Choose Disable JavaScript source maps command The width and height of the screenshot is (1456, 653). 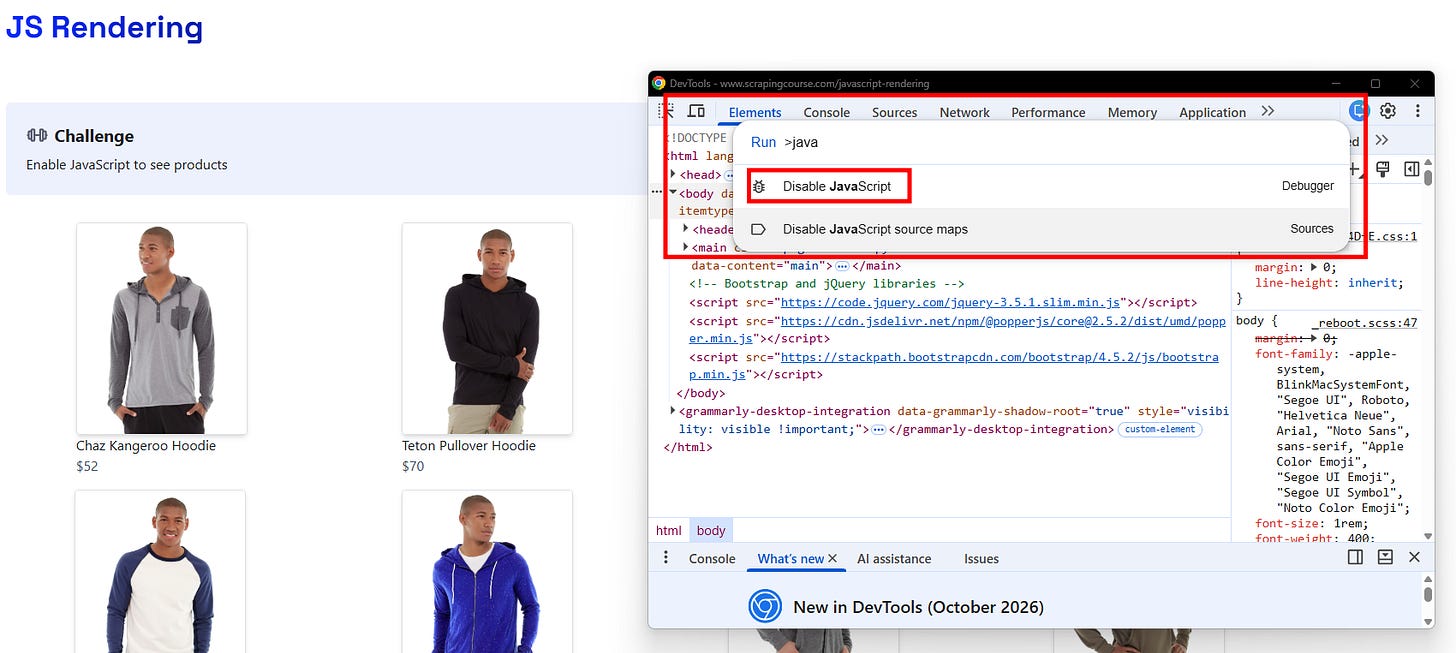(1042, 229)
